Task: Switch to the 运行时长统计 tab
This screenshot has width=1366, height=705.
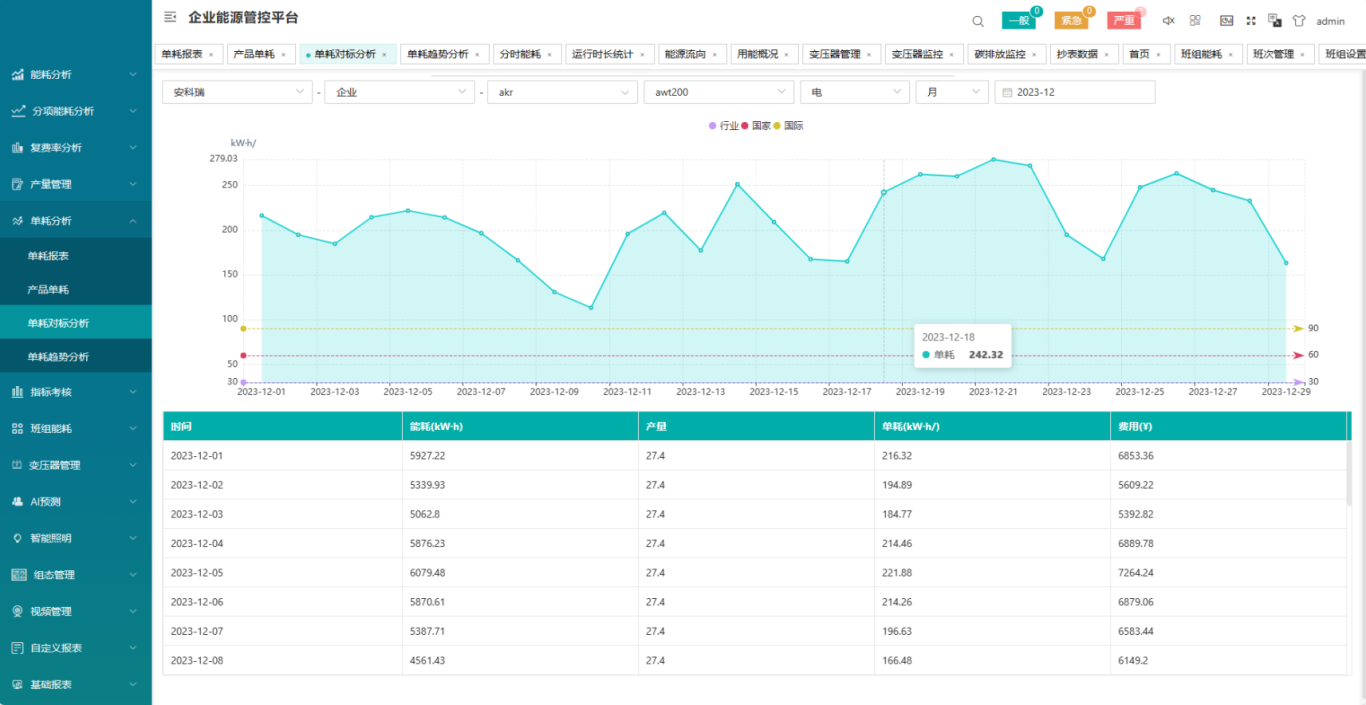Action: coord(609,55)
